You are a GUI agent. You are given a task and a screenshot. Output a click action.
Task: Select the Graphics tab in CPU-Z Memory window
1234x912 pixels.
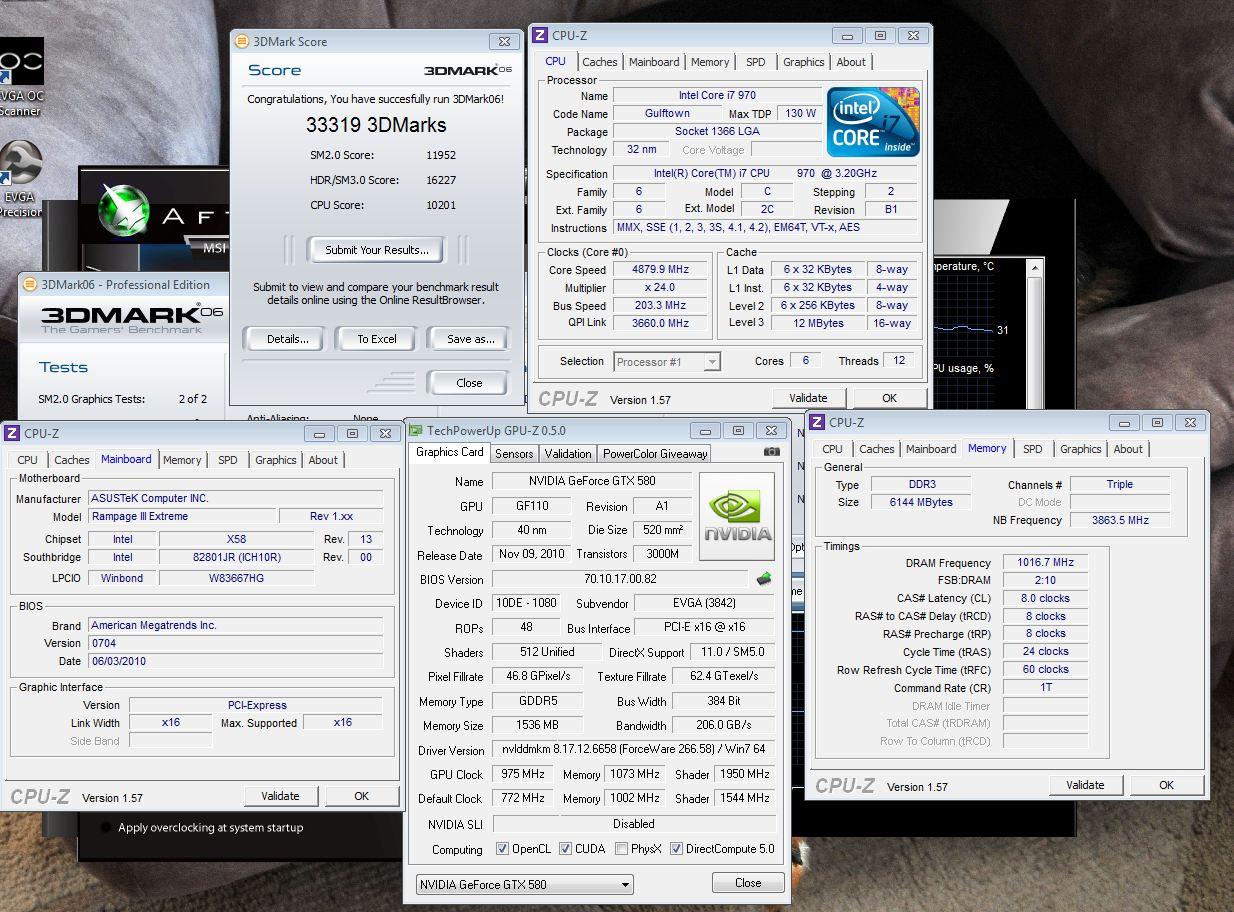pos(1080,449)
